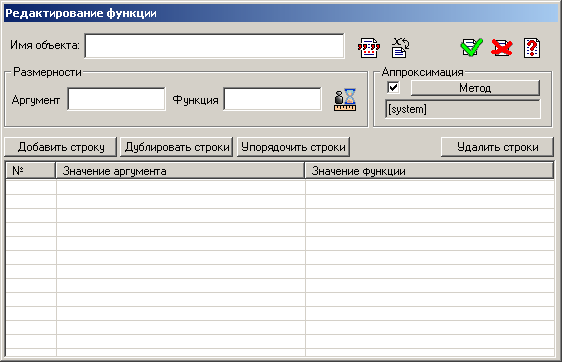Cancel editing with the red cross icon
Image resolution: width=562 pixels, height=362 pixels.
[501, 48]
